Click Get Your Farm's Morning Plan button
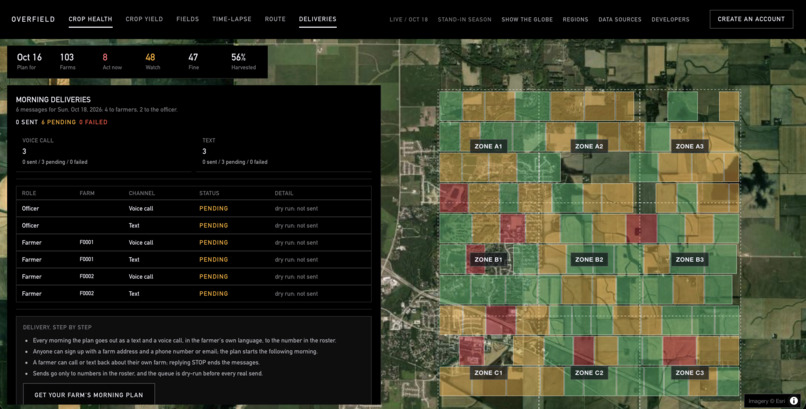Viewport: 806px width, 409px height. 89,395
